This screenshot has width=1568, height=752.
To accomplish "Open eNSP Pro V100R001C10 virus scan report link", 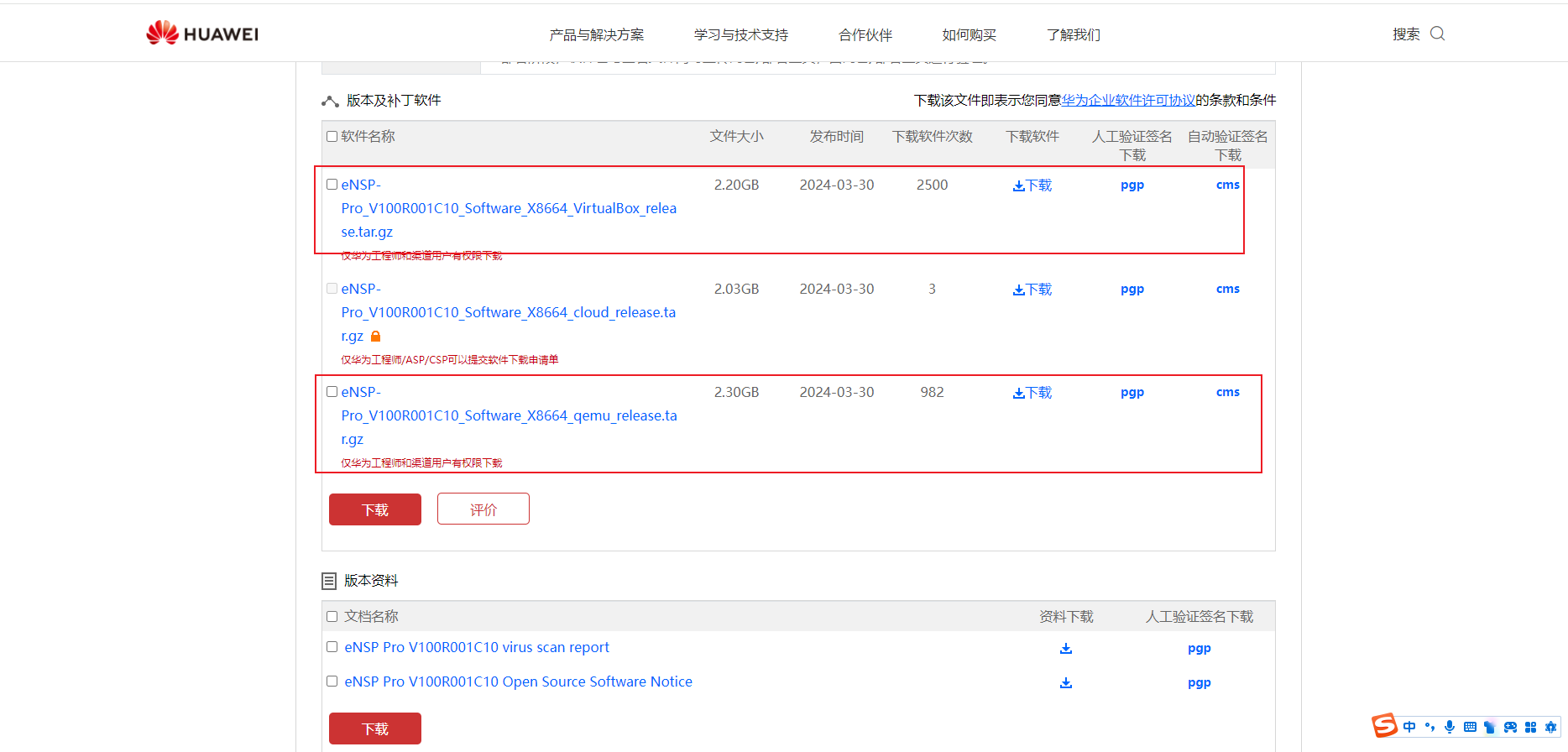I will pyautogui.click(x=477, y=647).
